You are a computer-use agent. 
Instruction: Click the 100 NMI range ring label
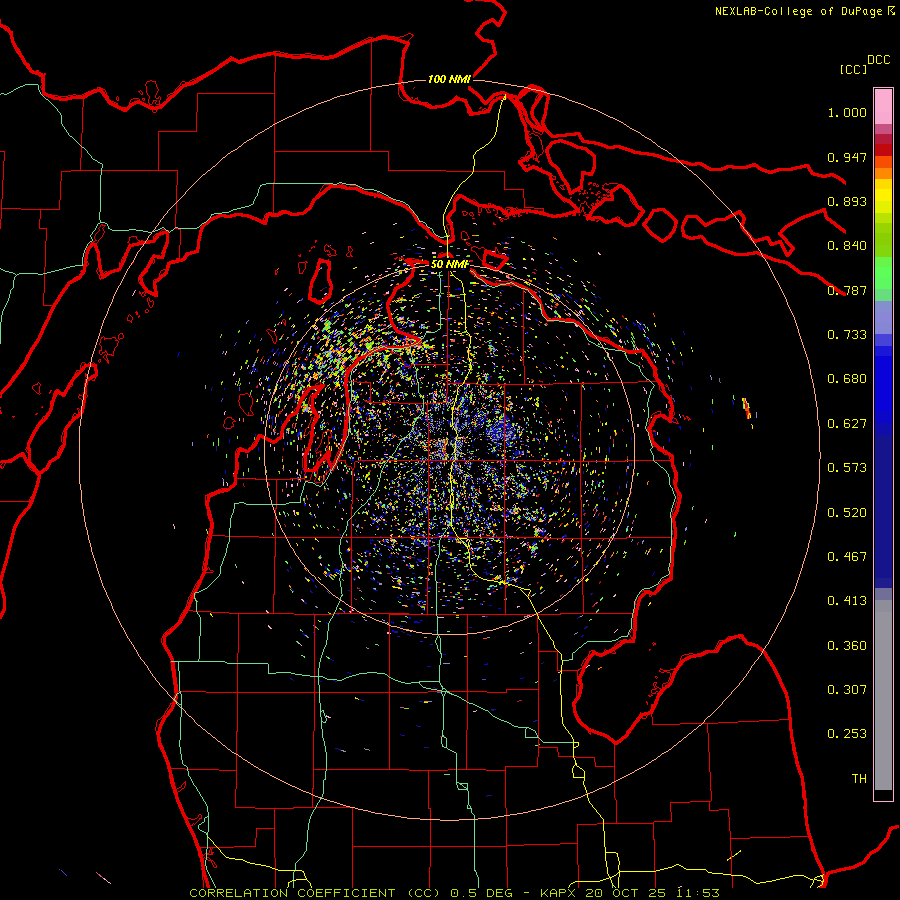pos(449,79)
